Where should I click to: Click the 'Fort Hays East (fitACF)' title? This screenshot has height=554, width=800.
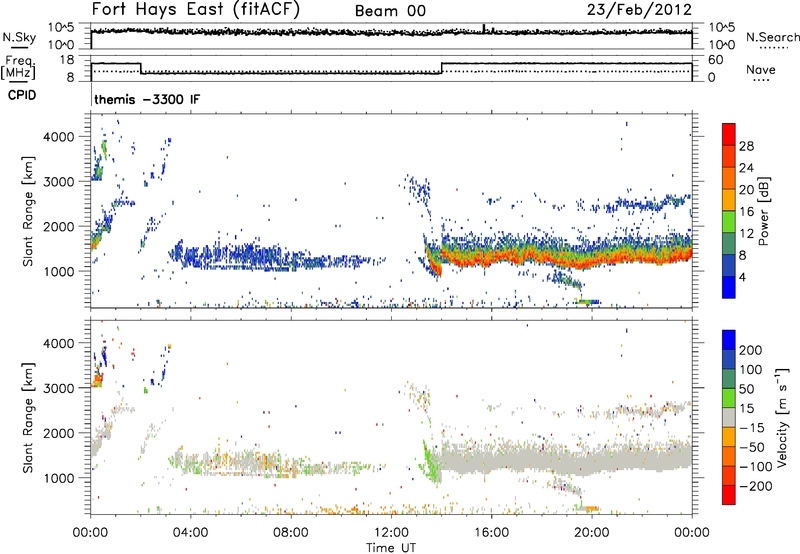tap(196, 10)
